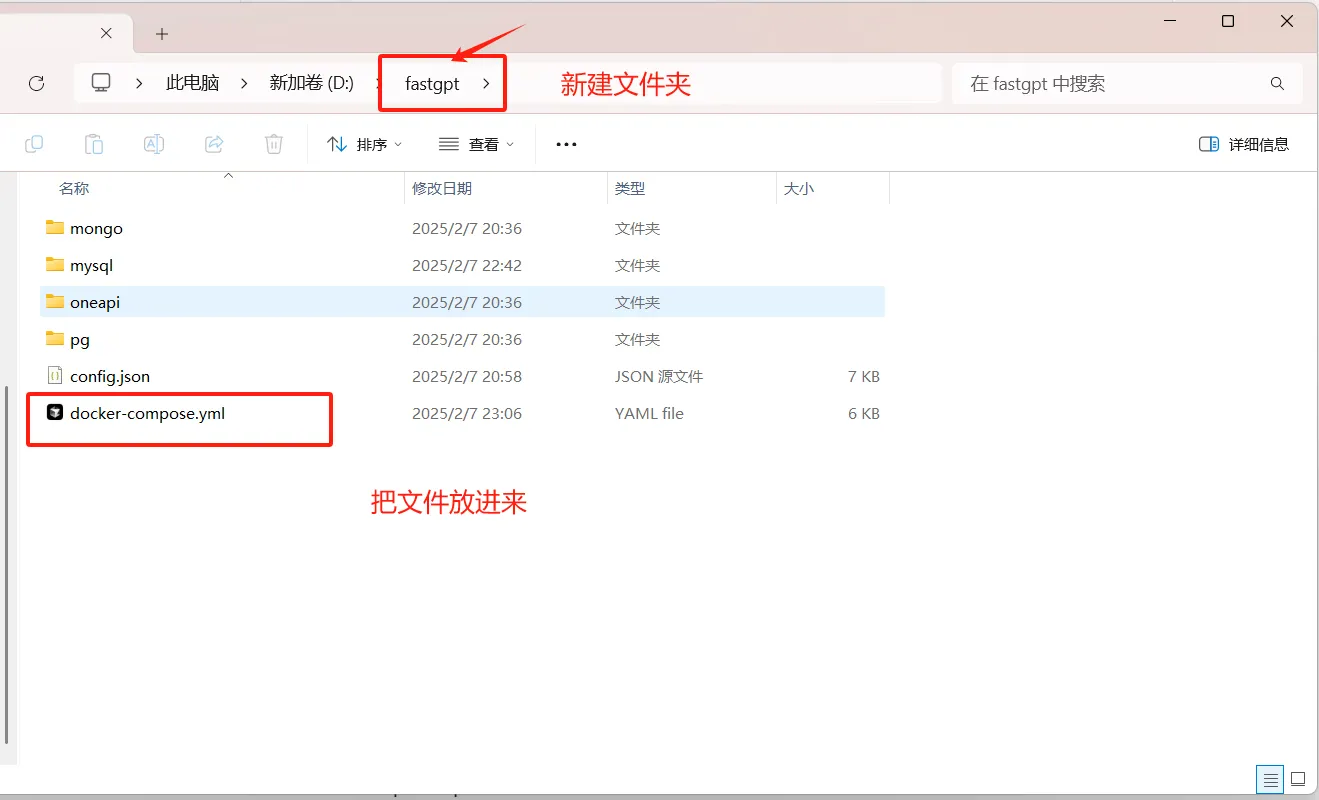Select the config.json file name
The height and width of the screenshot is (800, 1319).
point(110,376)
